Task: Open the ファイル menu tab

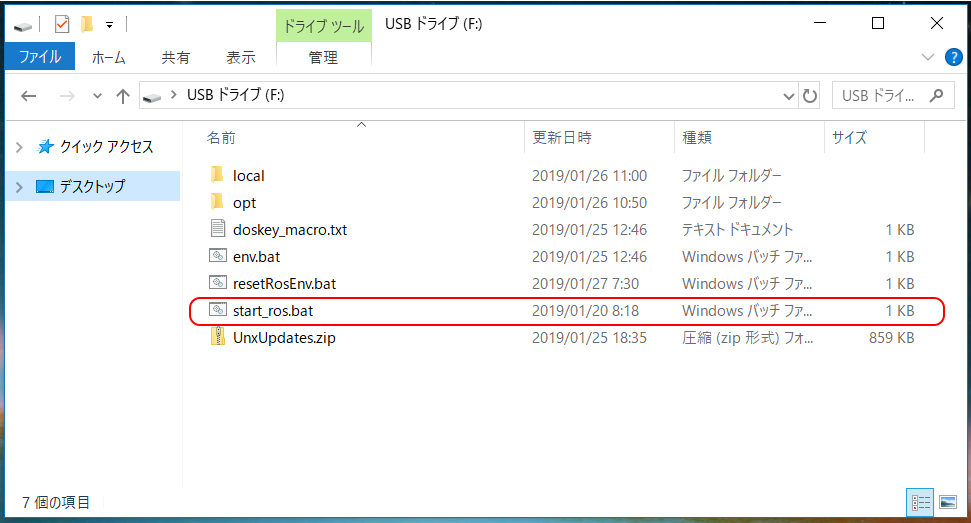Action: pos(40,57)
